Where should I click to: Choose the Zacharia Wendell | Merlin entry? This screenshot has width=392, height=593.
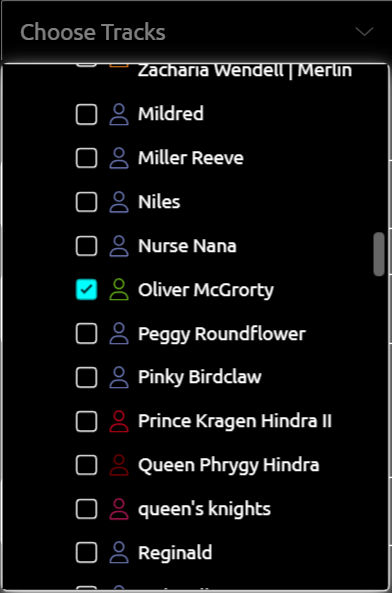(x=245, y=71)
